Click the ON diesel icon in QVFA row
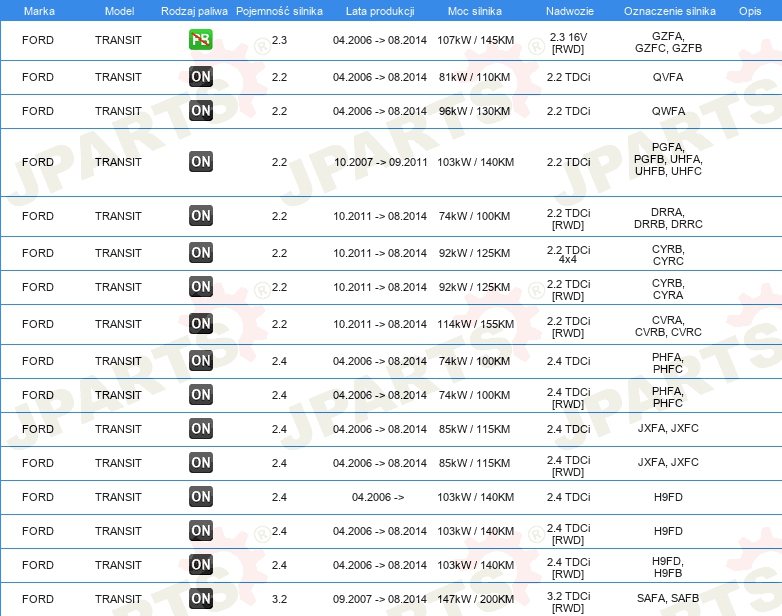Viewport: 782px width, 616px height. click(x=201, y=77)
